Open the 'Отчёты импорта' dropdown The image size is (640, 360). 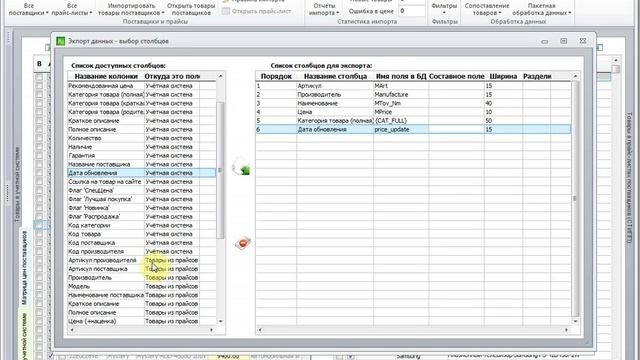click(x=324, y=9)
